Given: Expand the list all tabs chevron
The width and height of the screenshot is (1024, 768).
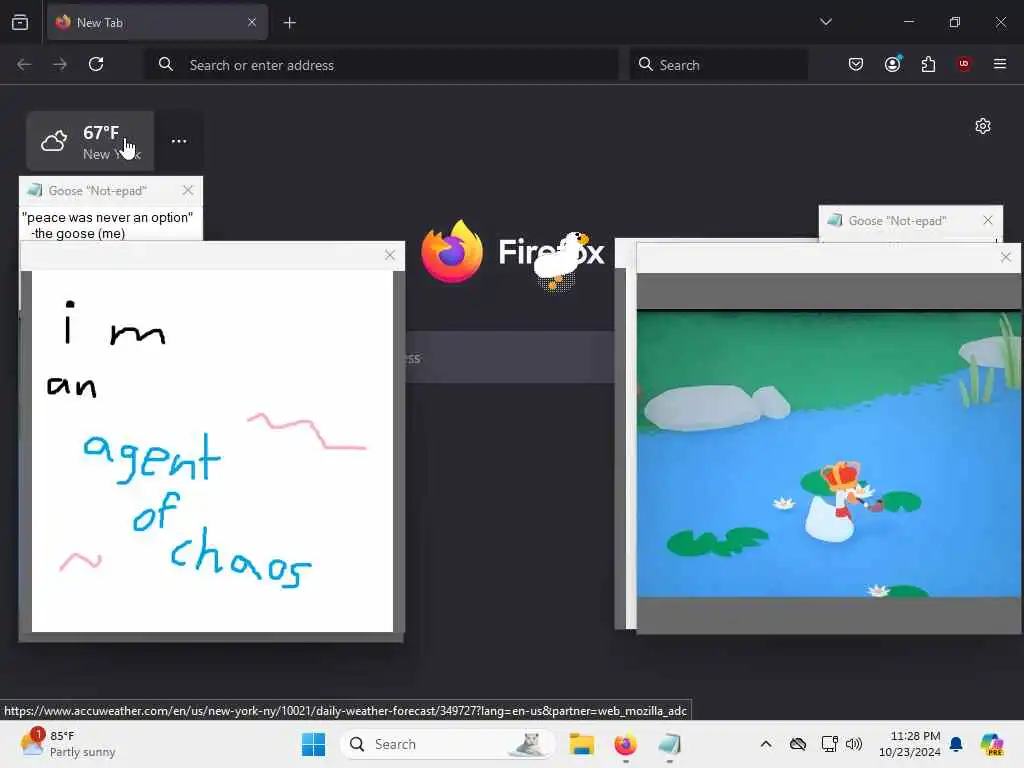Looking at the screenshot, I should [x=825, y=22].
